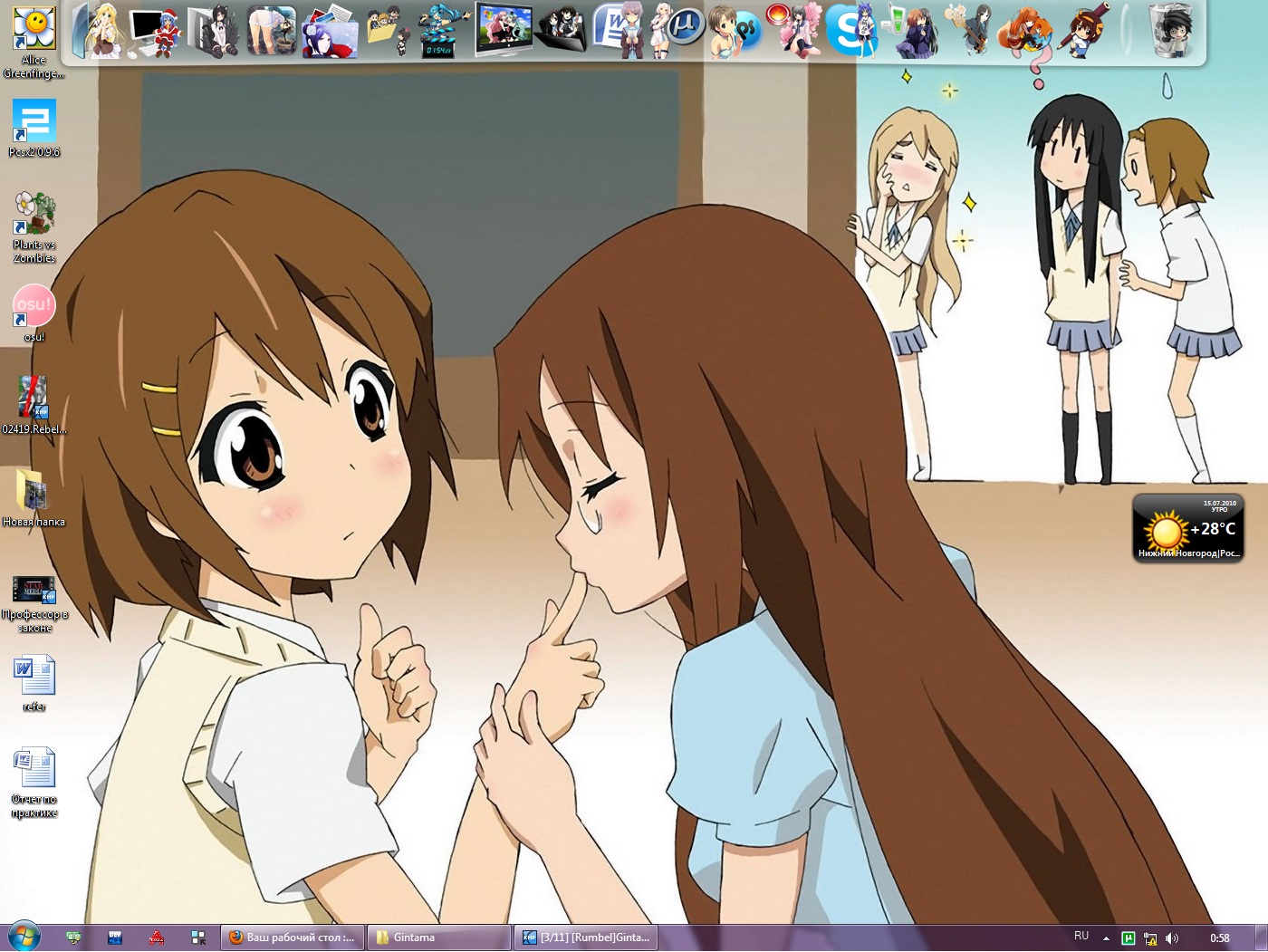Open the Windows Start menu orb

tap(24, 937)
